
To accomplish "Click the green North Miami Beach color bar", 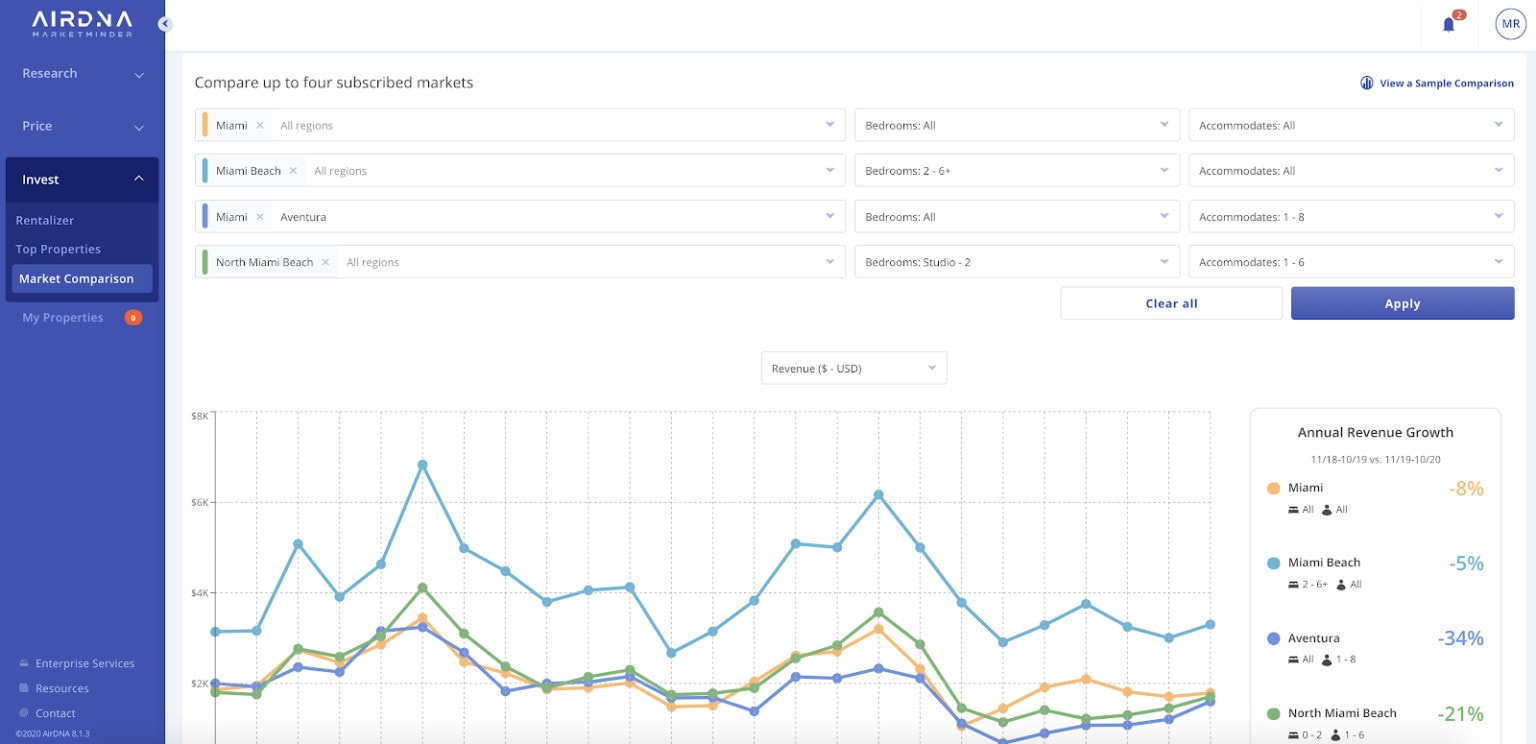I will 205,262.
